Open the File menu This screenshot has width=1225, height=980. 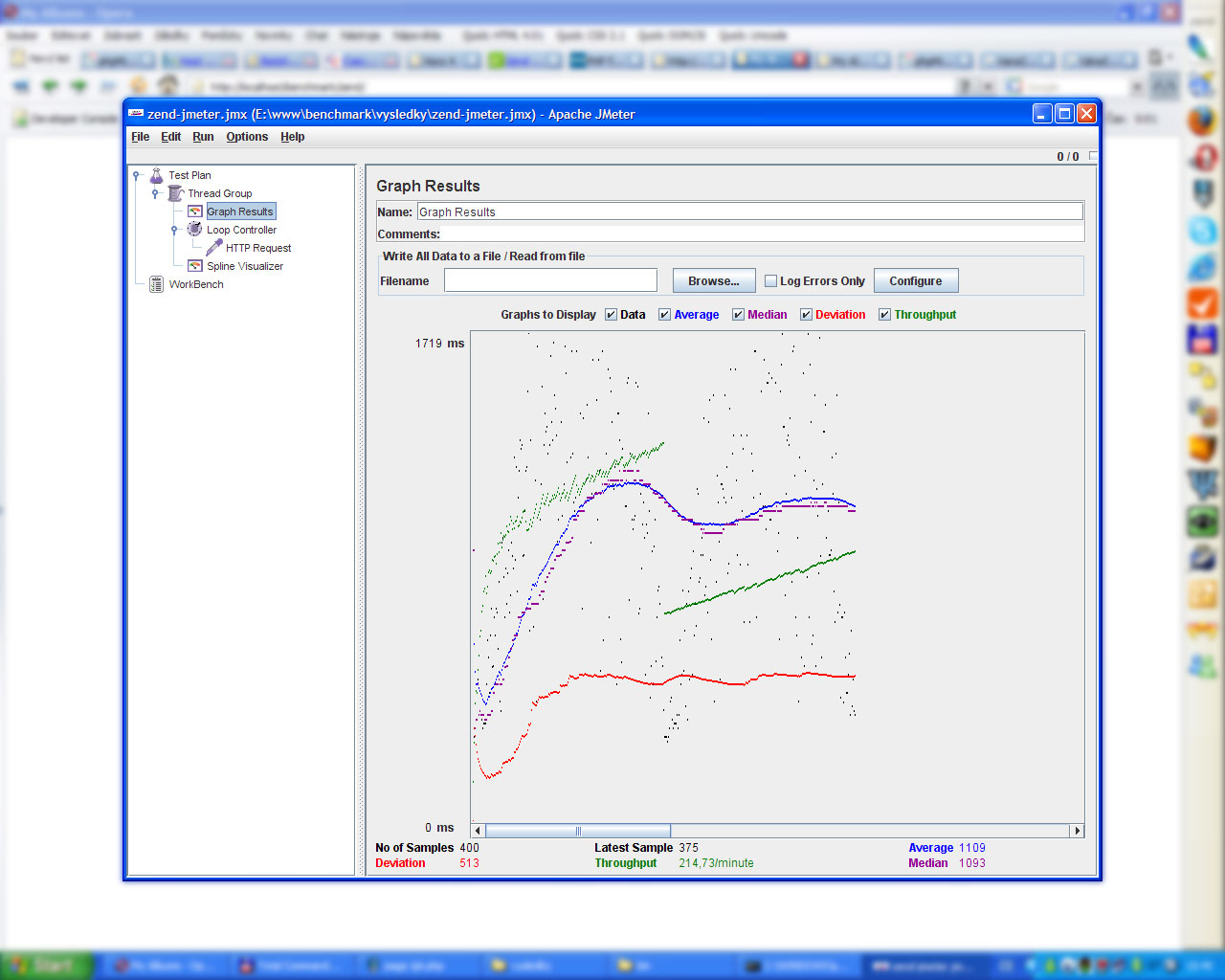point(140,137)
